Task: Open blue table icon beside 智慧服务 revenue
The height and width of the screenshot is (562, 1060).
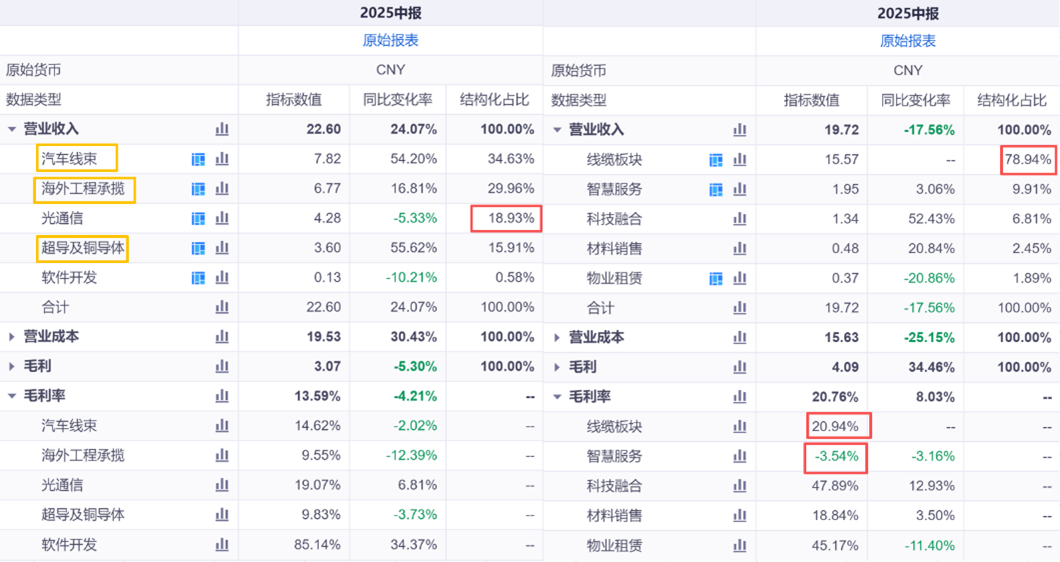Action: pyautogui.click(x=716, y=189)
